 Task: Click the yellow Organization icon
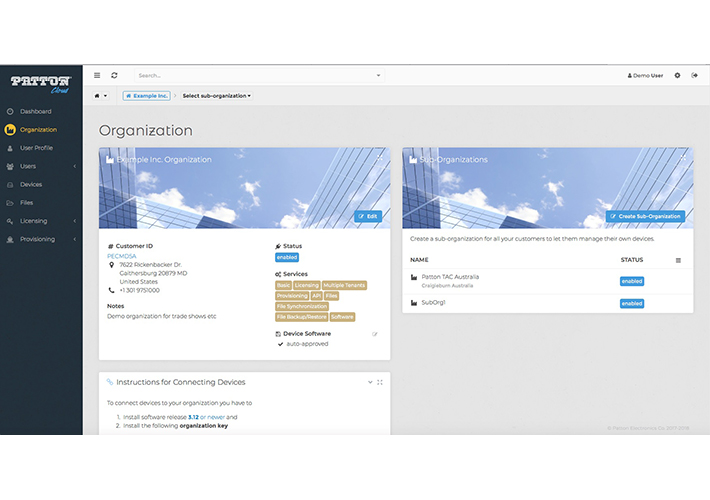click(10, 130)
